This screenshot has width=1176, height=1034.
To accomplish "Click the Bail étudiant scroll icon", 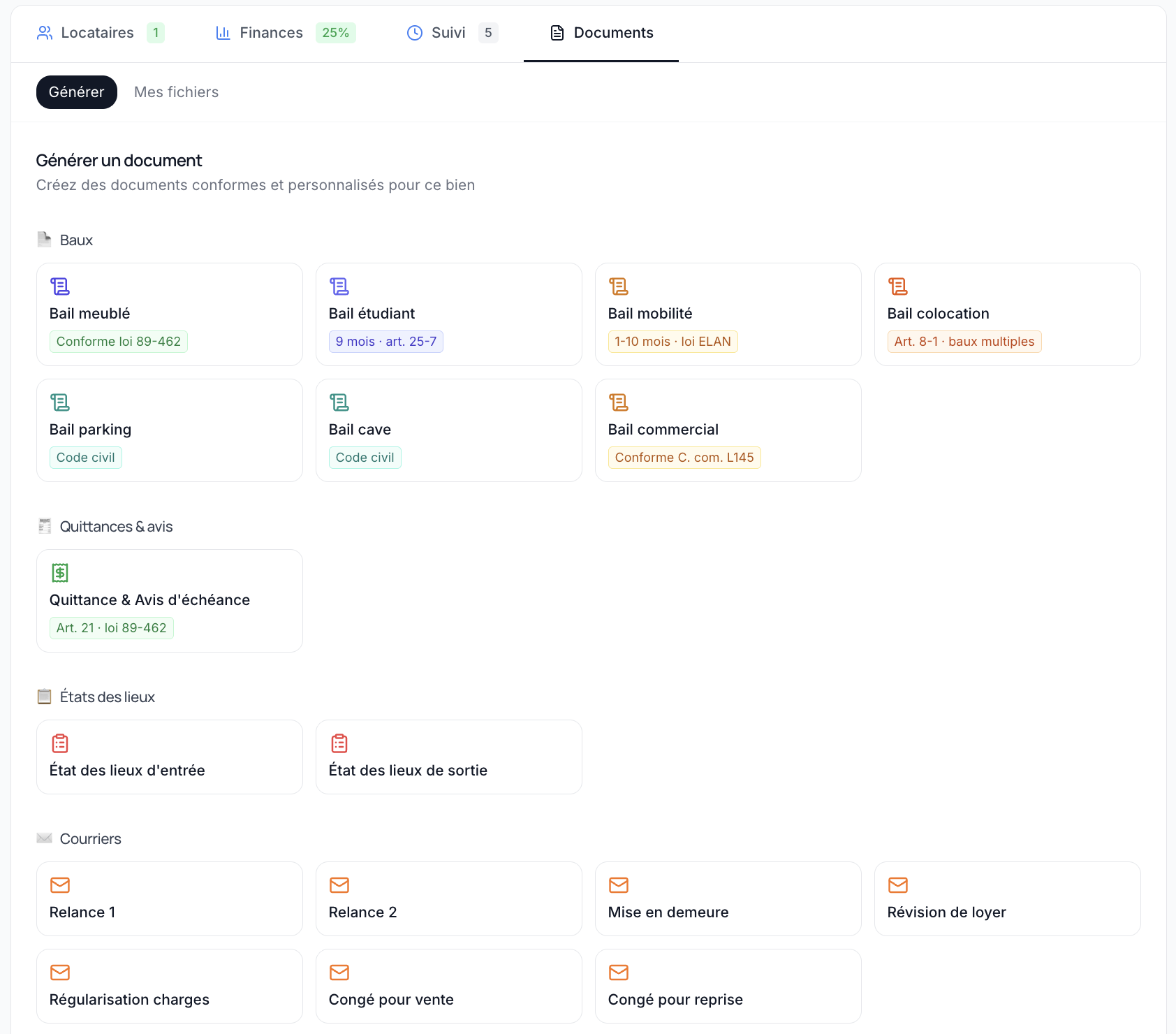I will point(339,286).
